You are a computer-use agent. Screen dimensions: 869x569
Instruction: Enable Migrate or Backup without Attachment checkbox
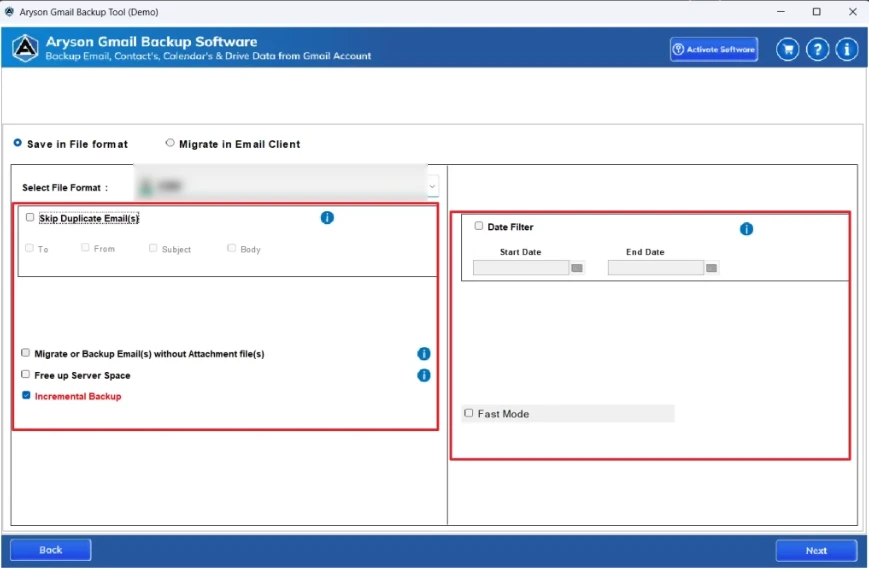coord(25,352)
